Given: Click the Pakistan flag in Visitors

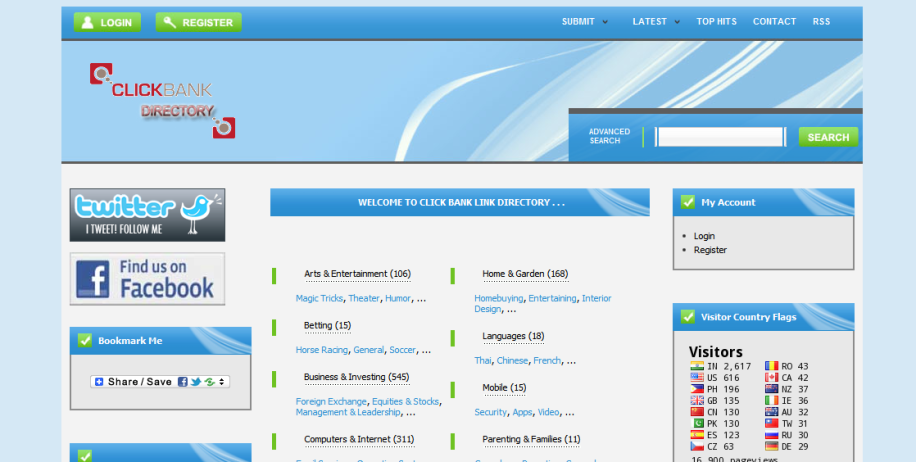Looking at the screenshot, I should (697, 423).
